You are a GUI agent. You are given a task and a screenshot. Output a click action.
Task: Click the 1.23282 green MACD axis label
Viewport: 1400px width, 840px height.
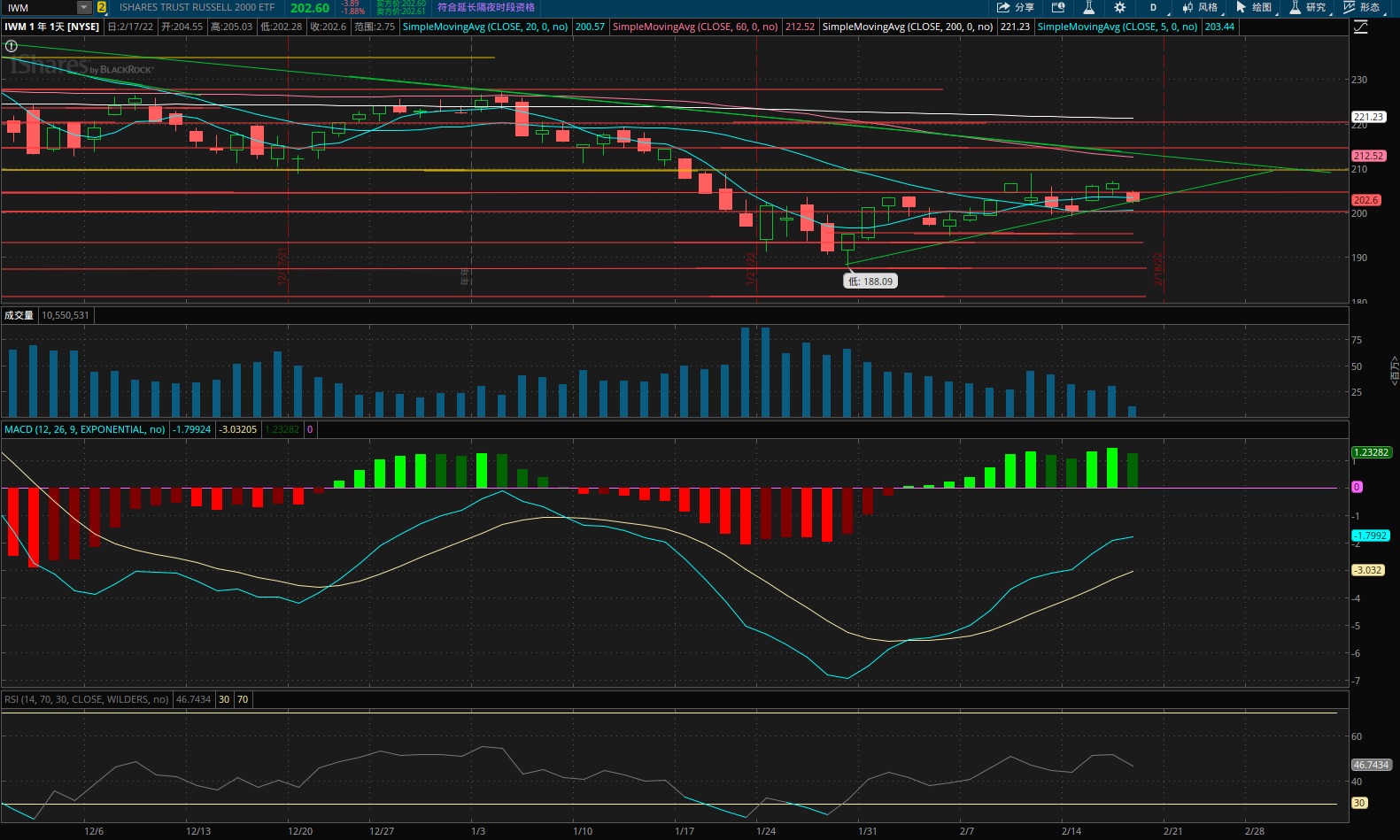[x=1371, y=452]
